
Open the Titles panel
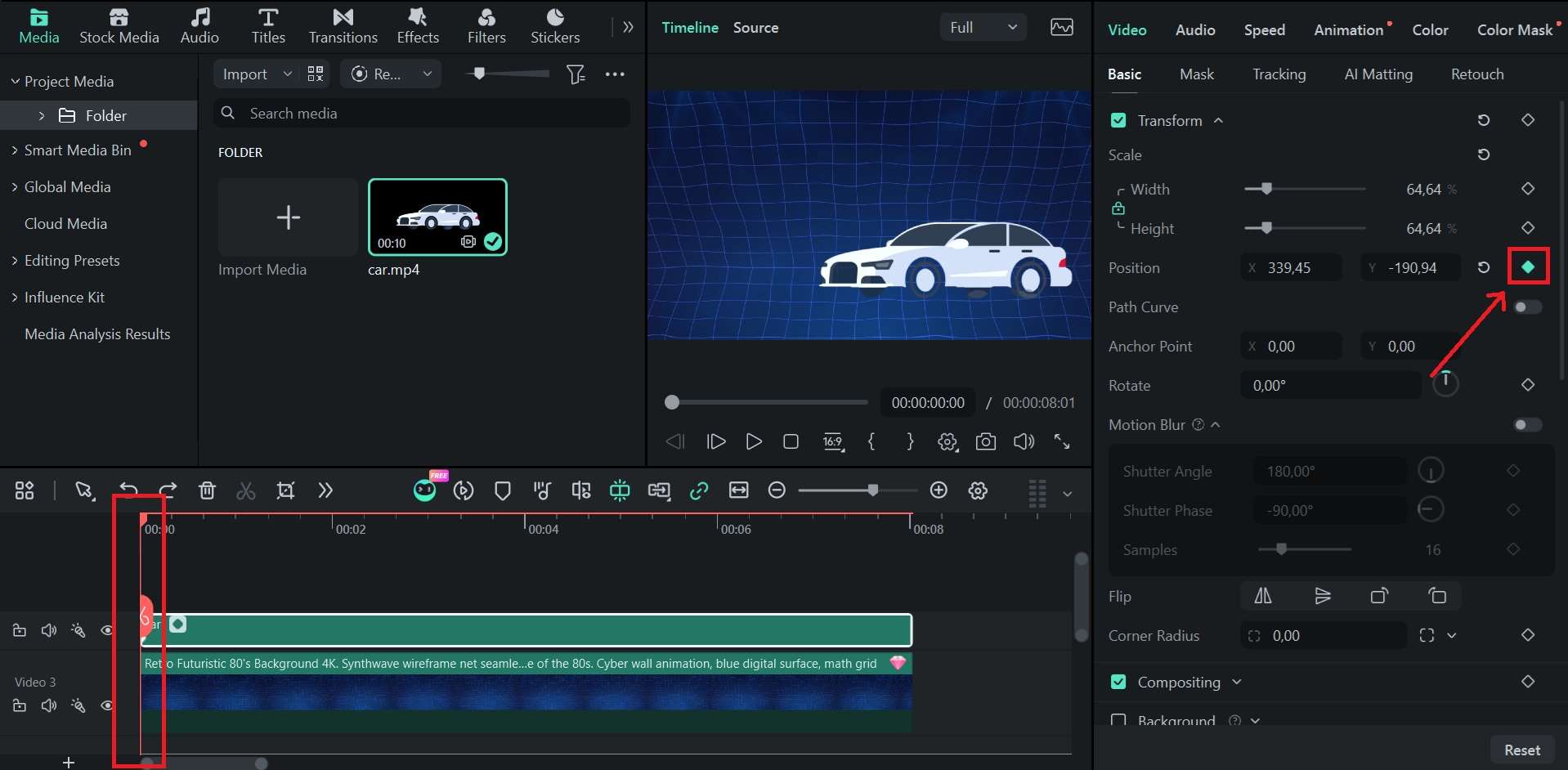(268, 27)
